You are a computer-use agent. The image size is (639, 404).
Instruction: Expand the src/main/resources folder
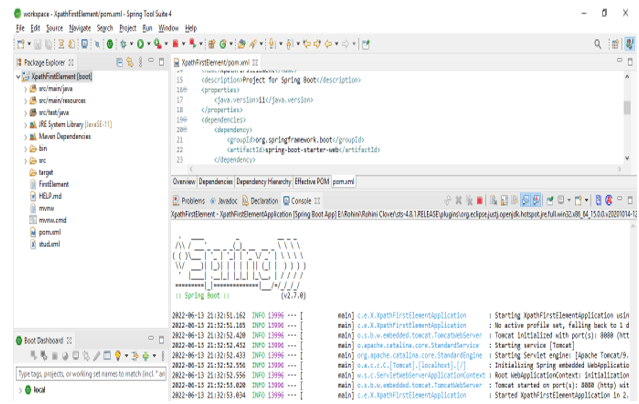[x=25, y=101]
